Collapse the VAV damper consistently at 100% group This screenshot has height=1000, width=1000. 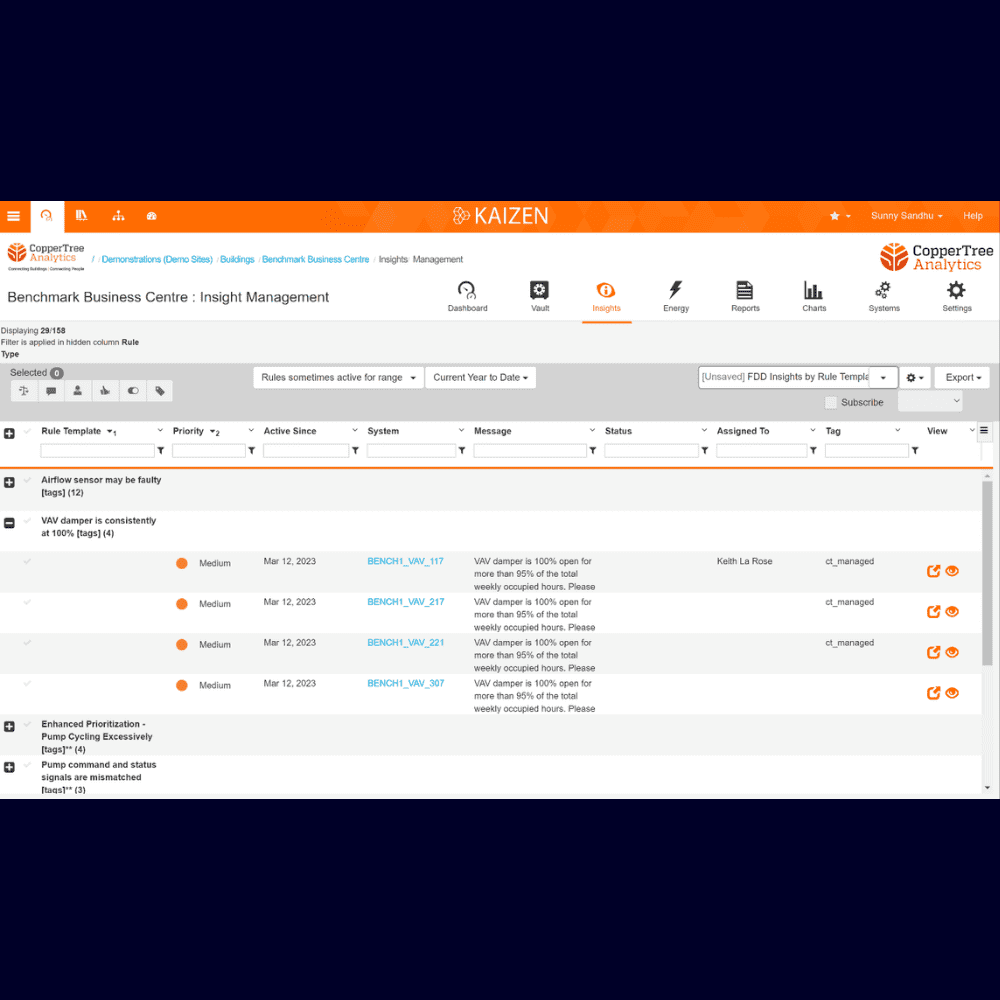tap(9, 523)
